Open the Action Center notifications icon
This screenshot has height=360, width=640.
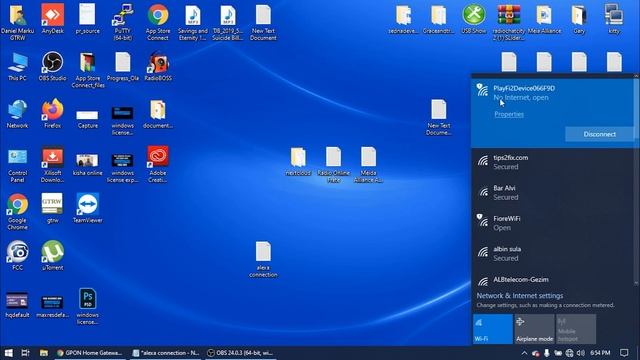click(624, 353)
